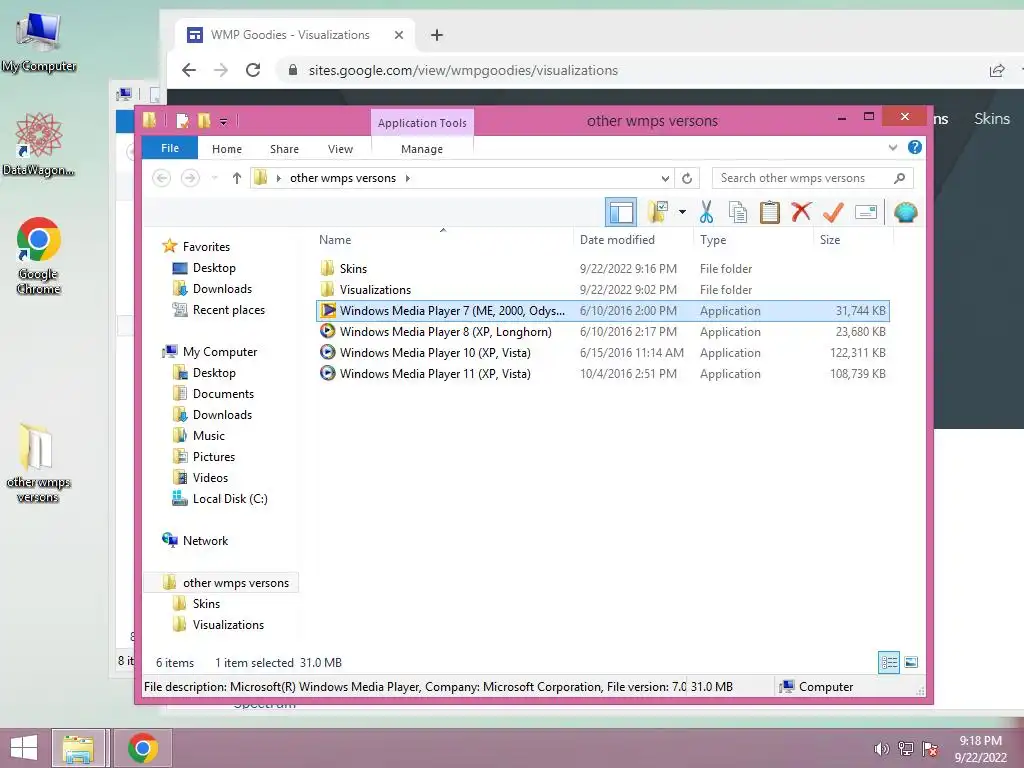Click the Paste clipboard icon
The image size is (1024, 768).
coord(770,212)
